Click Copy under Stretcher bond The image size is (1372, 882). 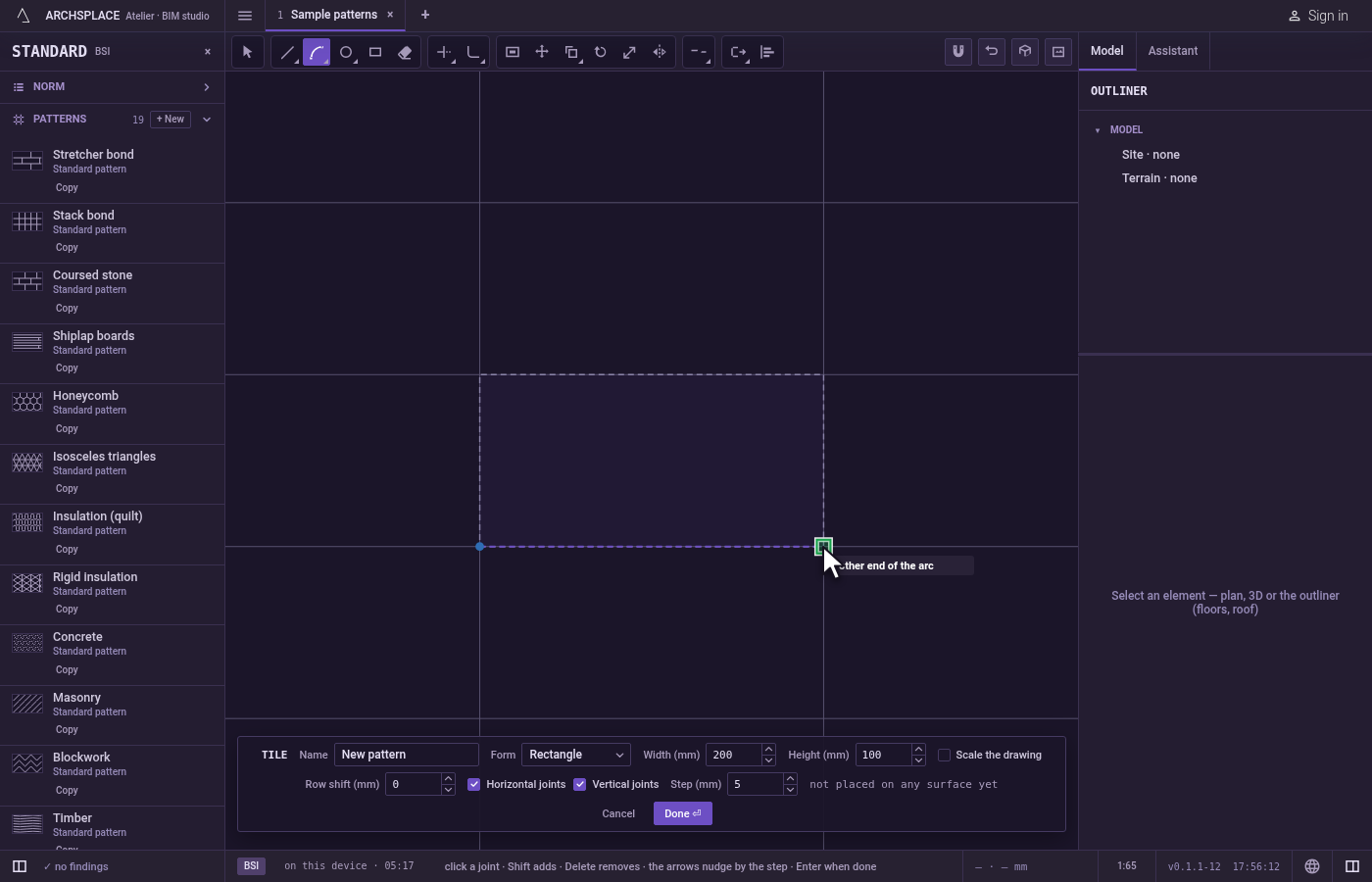pos(67,188)
